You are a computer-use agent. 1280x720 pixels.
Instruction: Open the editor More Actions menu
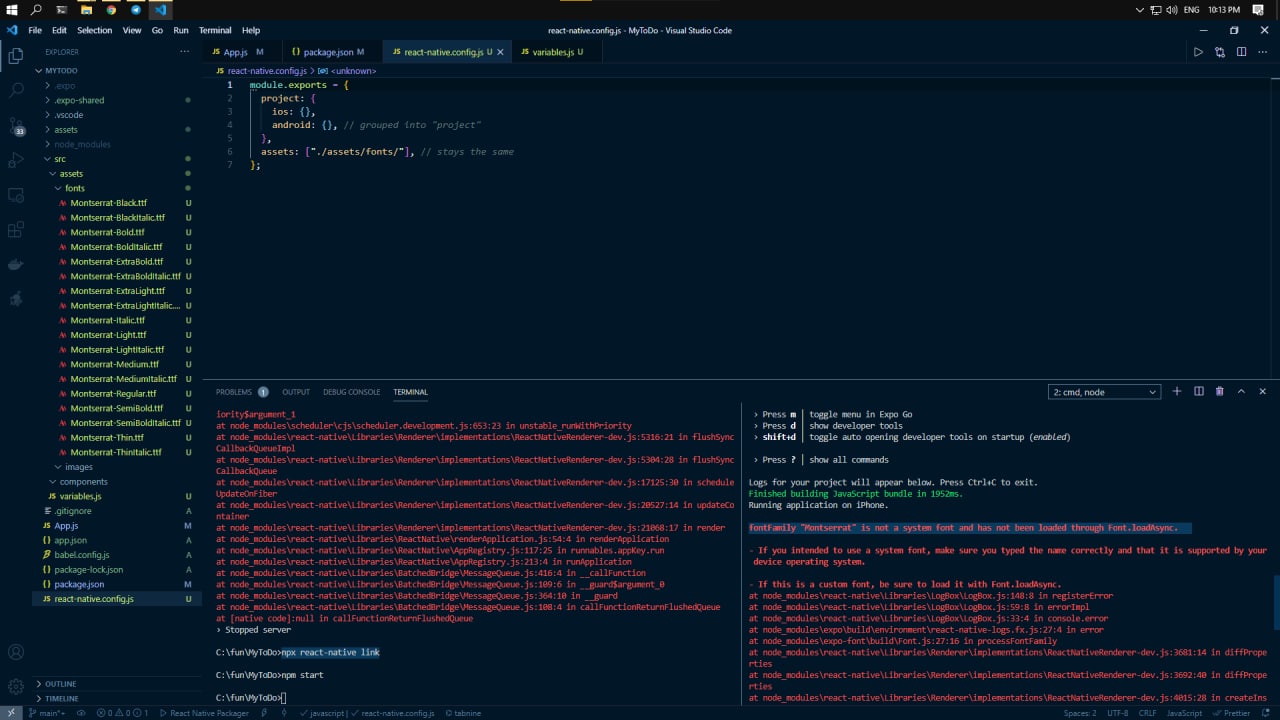coord(1262,52)
